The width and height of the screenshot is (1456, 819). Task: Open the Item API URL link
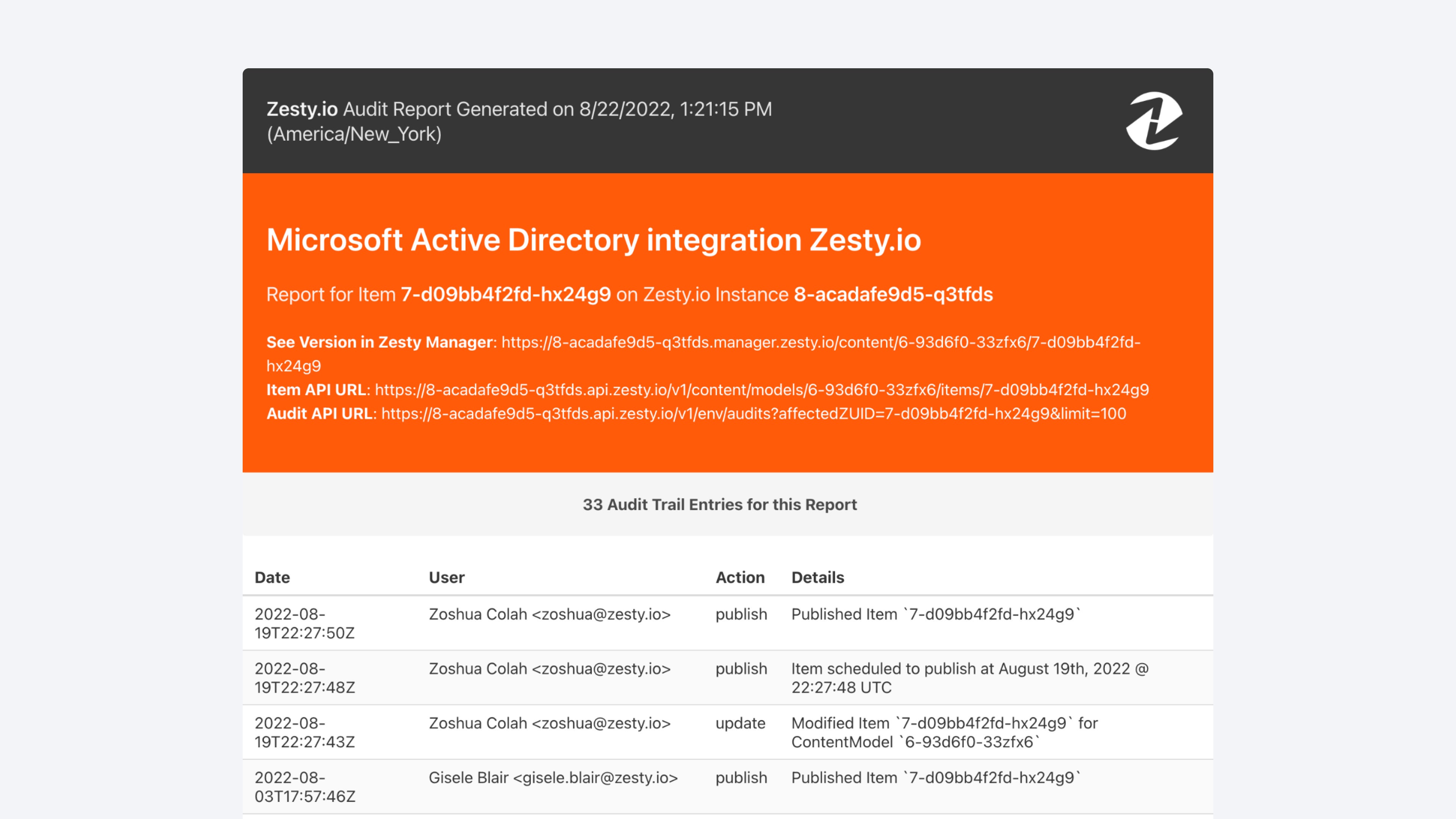coord(761,389)
